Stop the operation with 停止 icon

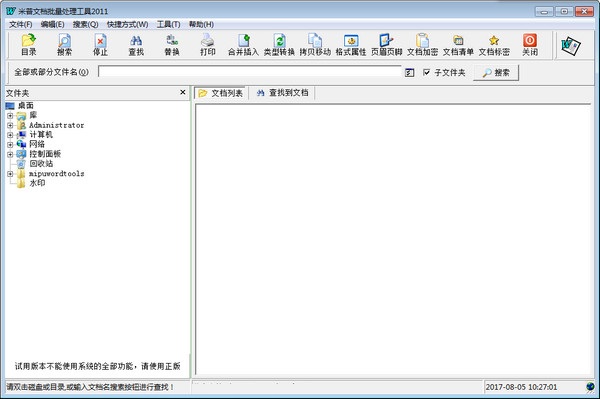click(x=100, y=45)
